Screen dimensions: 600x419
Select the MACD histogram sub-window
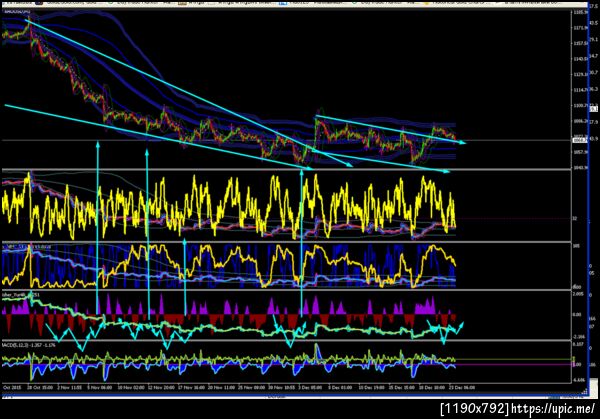pos(286,362)
